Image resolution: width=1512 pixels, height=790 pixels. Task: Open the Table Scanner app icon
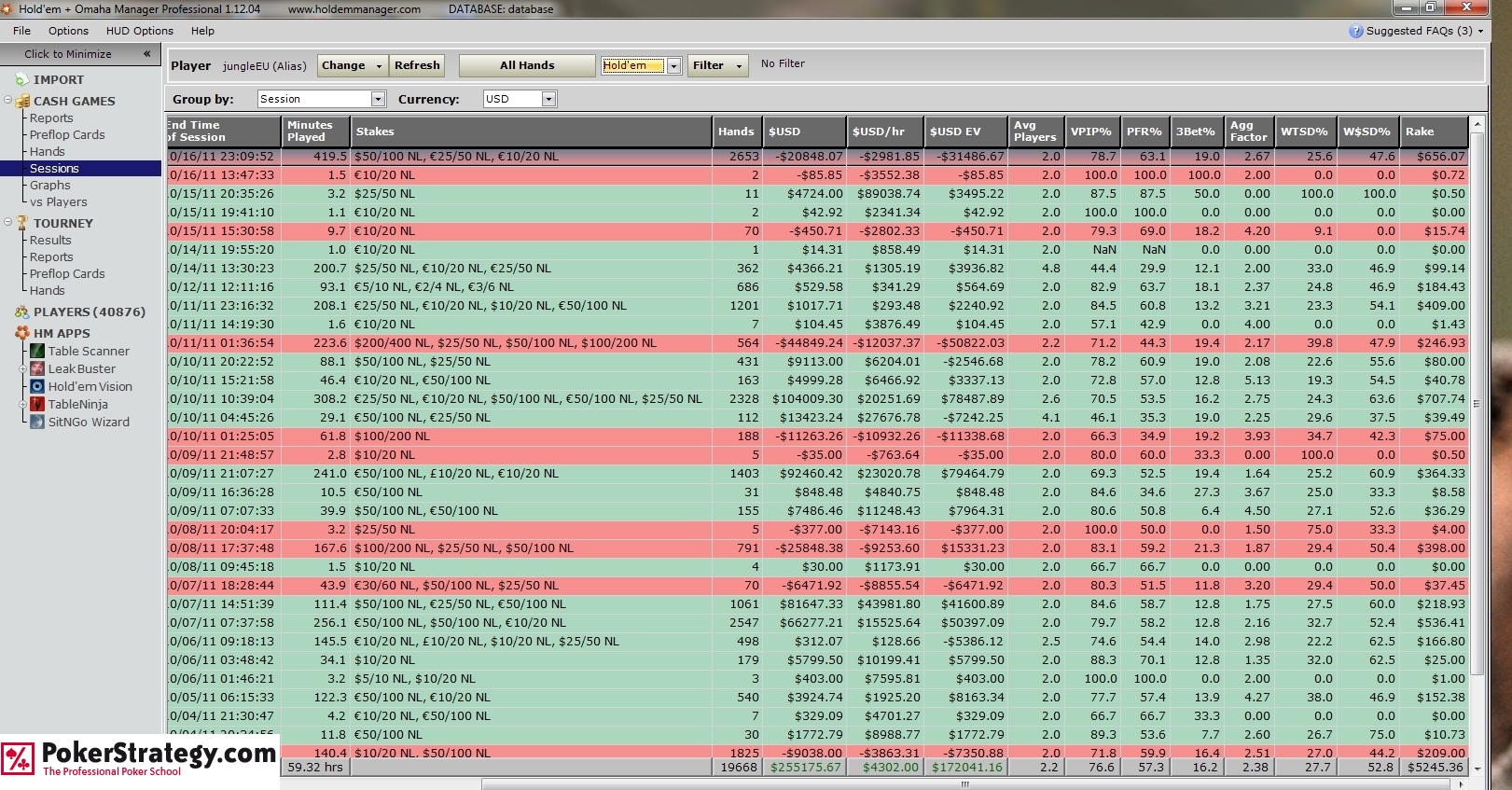(x=37, y=351)
